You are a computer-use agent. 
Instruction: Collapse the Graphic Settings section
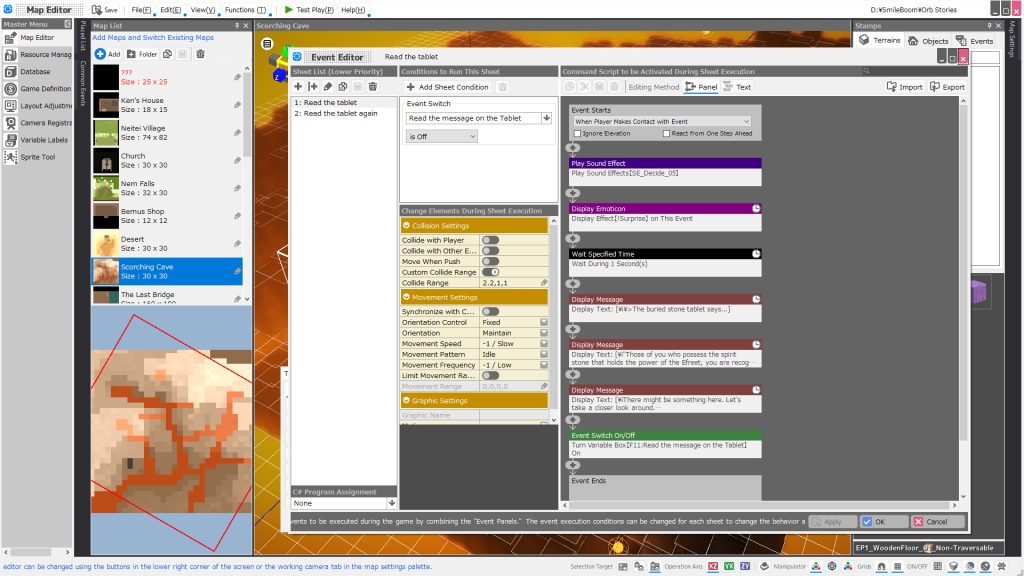pos(406,400)
